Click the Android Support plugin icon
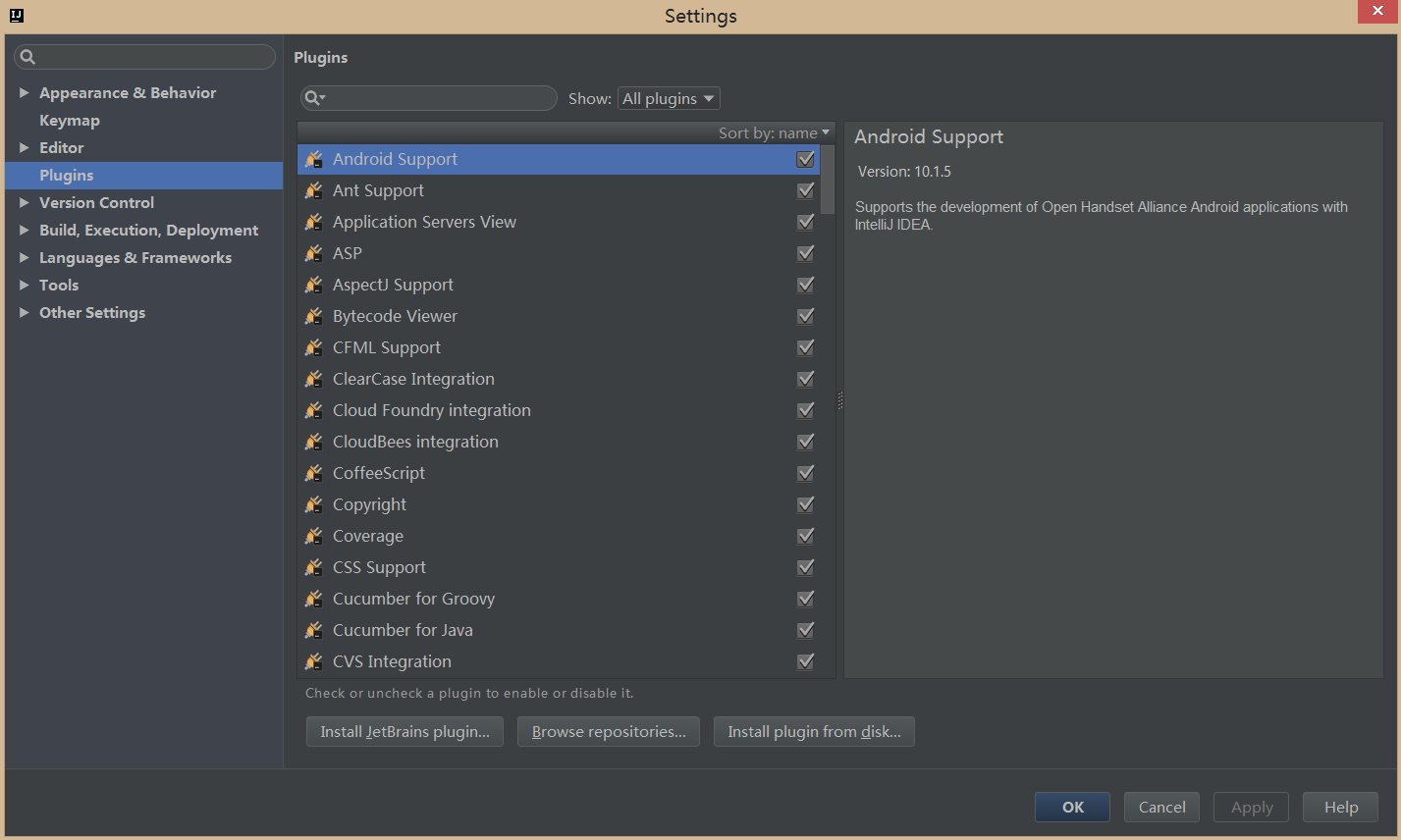Image resolution: width=1401 pixels, height=840 pixels. 314,159
